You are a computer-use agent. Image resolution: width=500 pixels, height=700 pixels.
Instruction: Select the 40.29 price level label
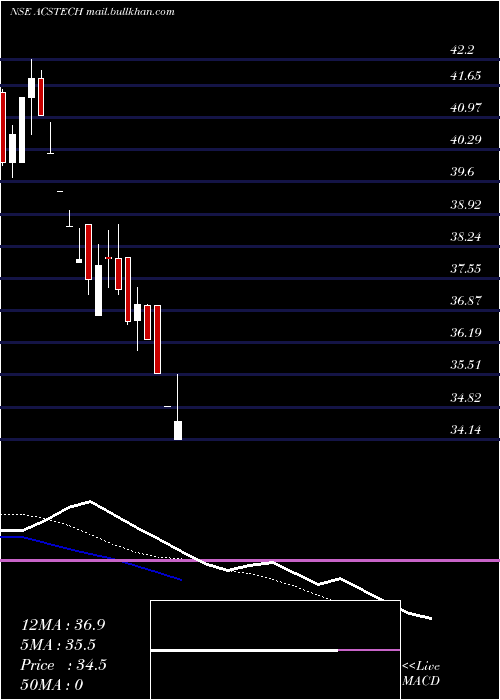click(466, 140)
